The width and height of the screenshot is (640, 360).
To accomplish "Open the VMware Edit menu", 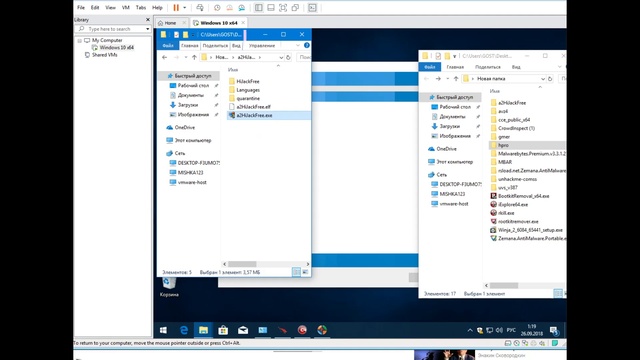I will point(95,7).
